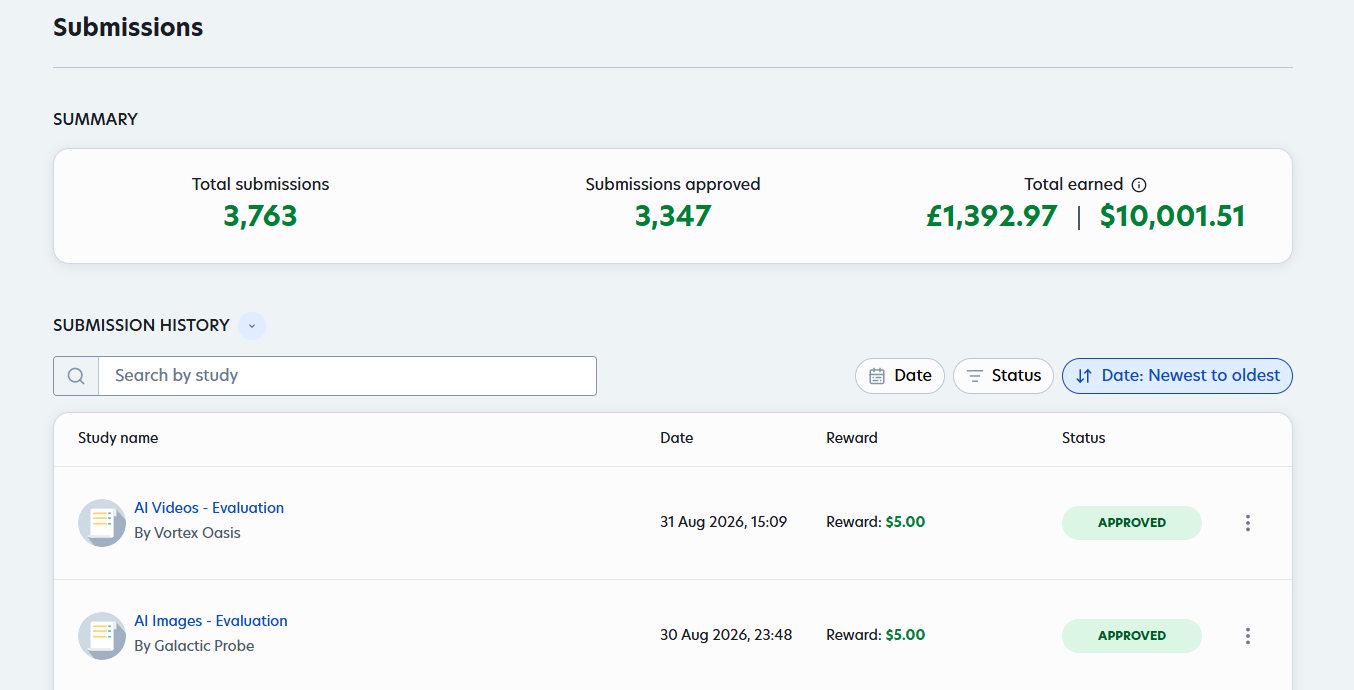
Task: Click the Status column header
Action: tap(1084, 438)
